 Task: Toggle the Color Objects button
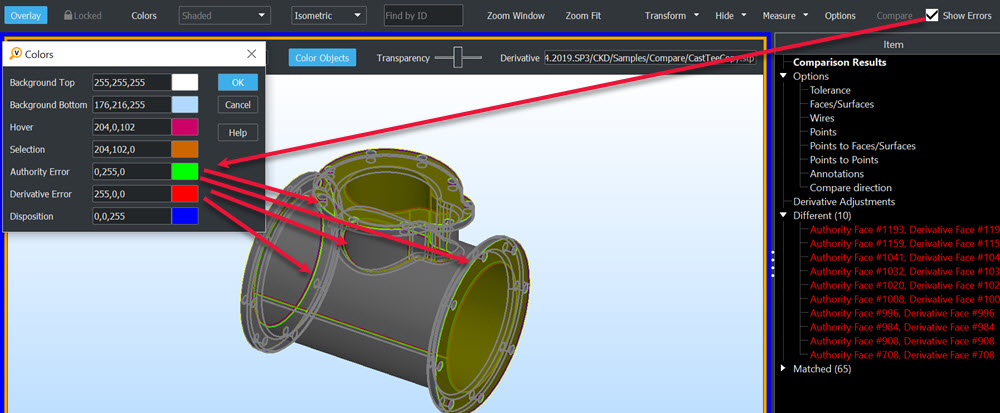[x=322, y=58]
